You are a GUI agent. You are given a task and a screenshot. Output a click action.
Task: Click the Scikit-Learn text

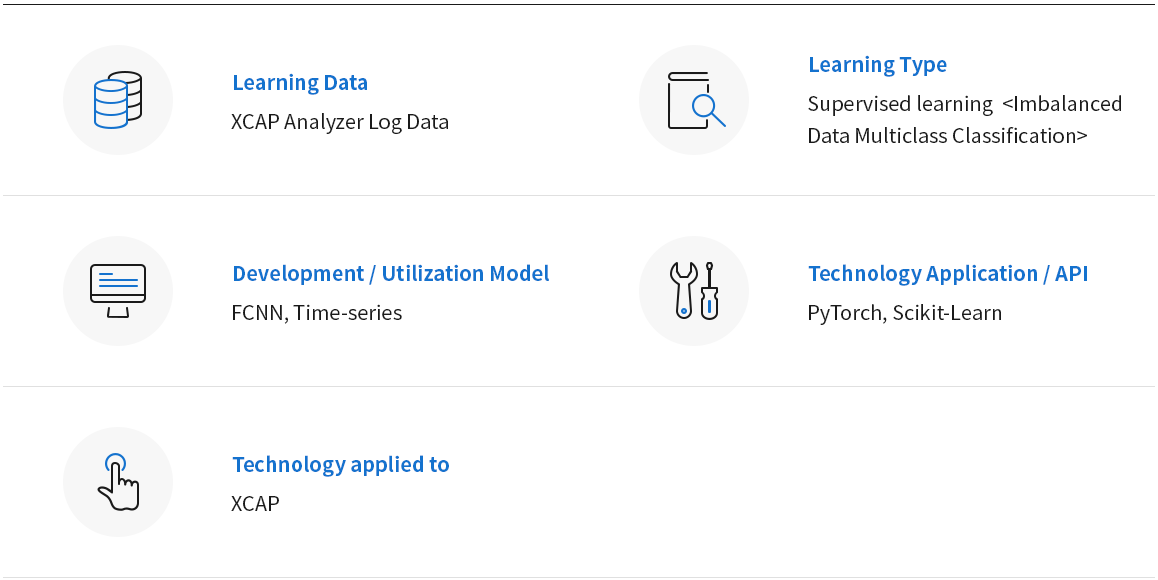tap(948, 313)
